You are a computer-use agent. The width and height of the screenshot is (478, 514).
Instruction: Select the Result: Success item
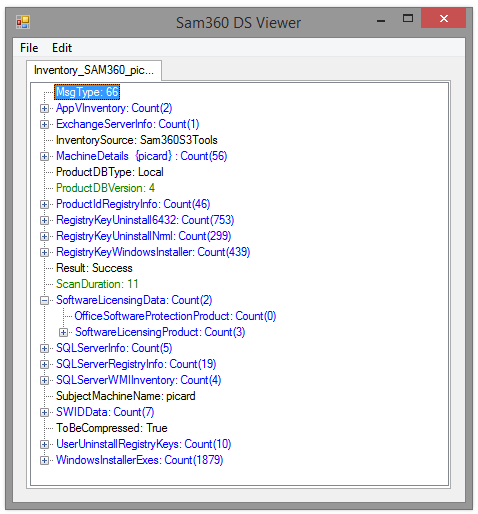pyautogui.click(x=94, y=268)
